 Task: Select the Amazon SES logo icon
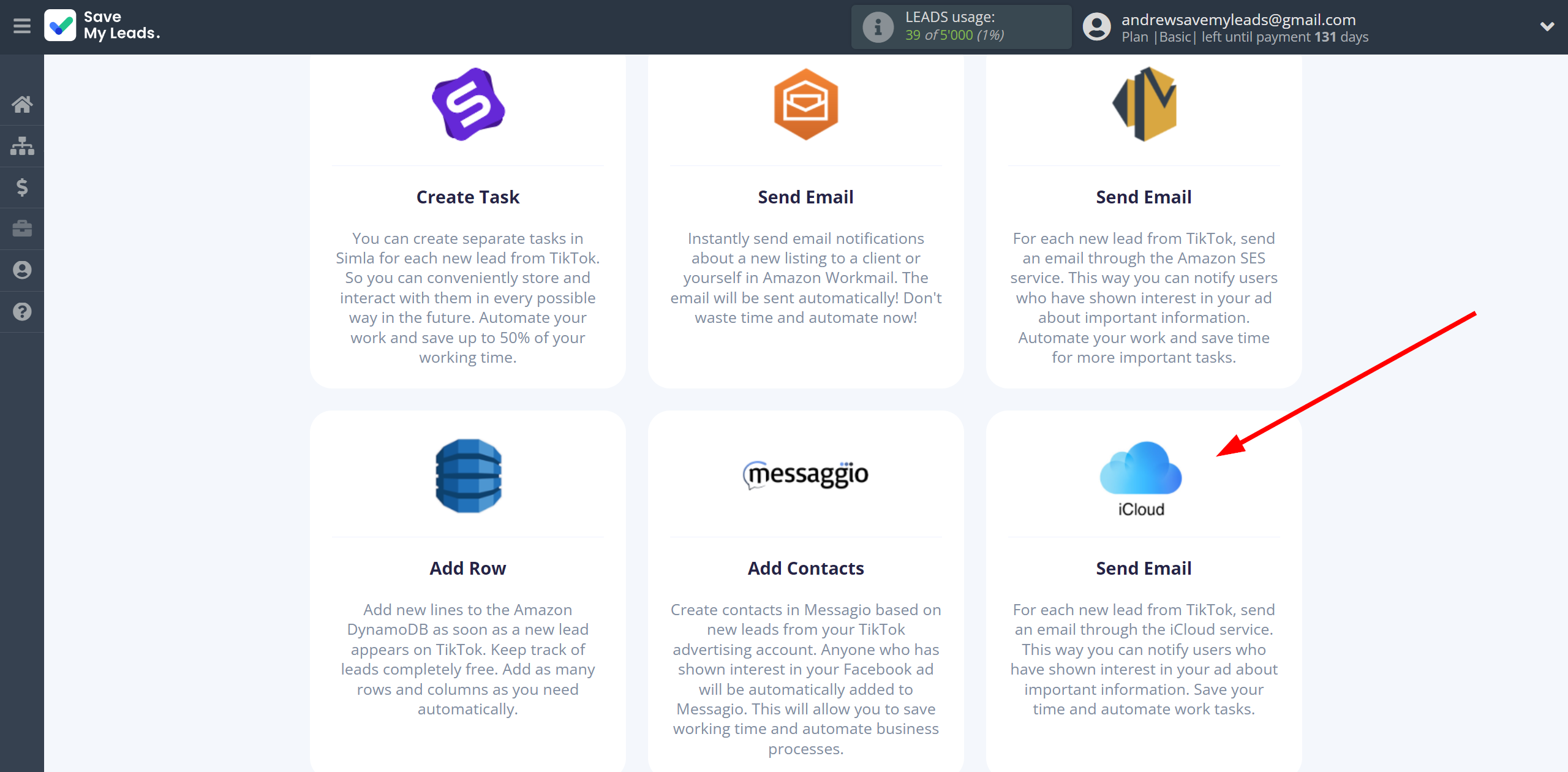(x=1144, y=104)
